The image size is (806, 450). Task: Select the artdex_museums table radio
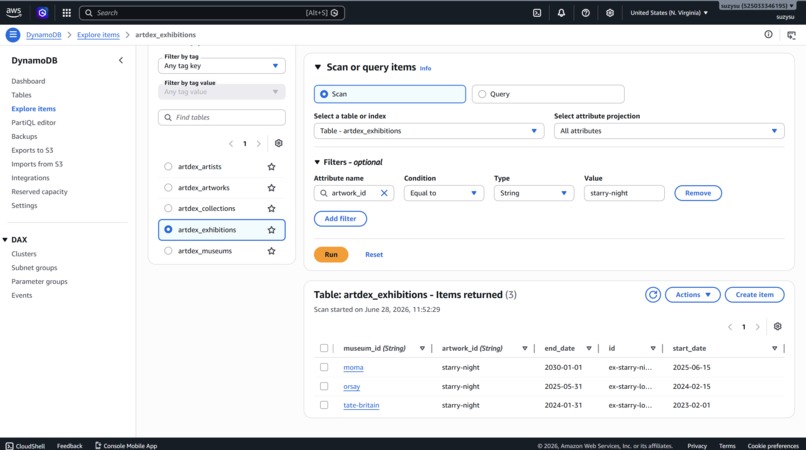point(168,250)
